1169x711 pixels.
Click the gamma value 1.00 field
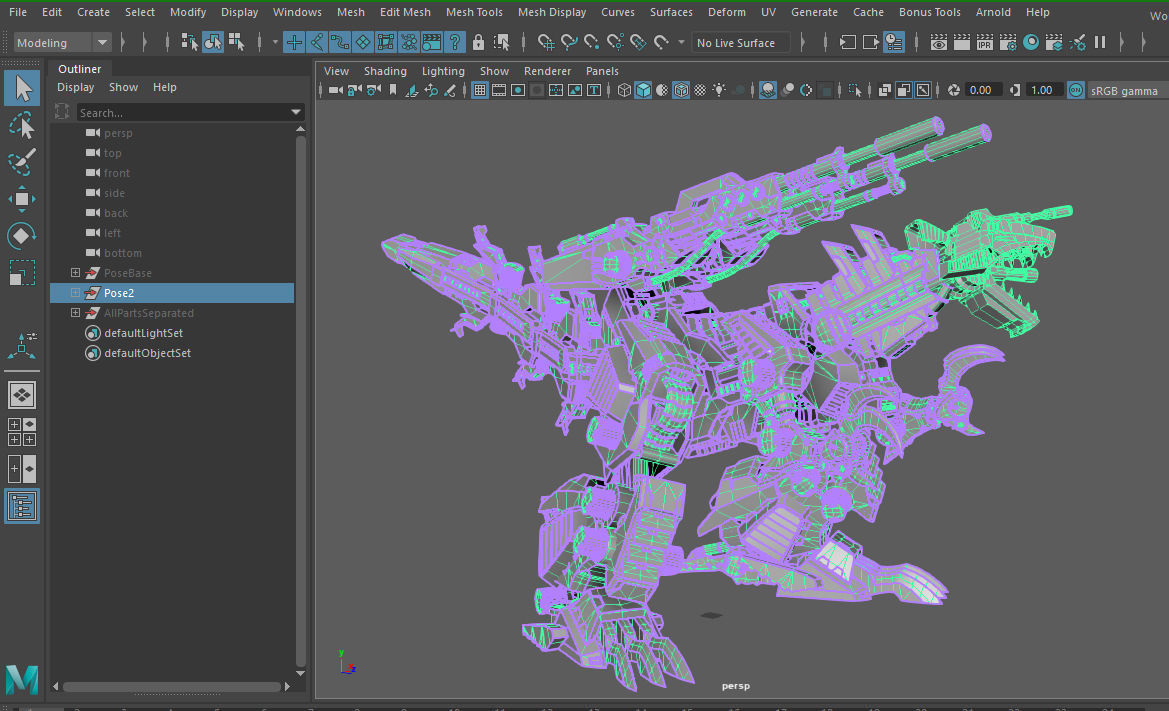tap(1043, 90)
